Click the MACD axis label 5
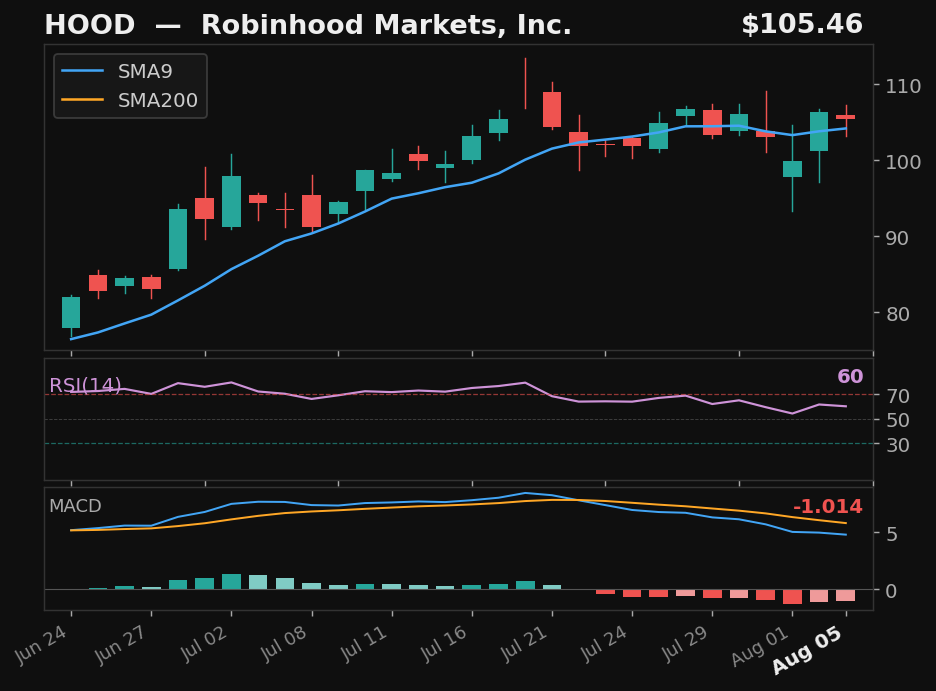Screen dimensions: 936x691 (x=891, y=534)
